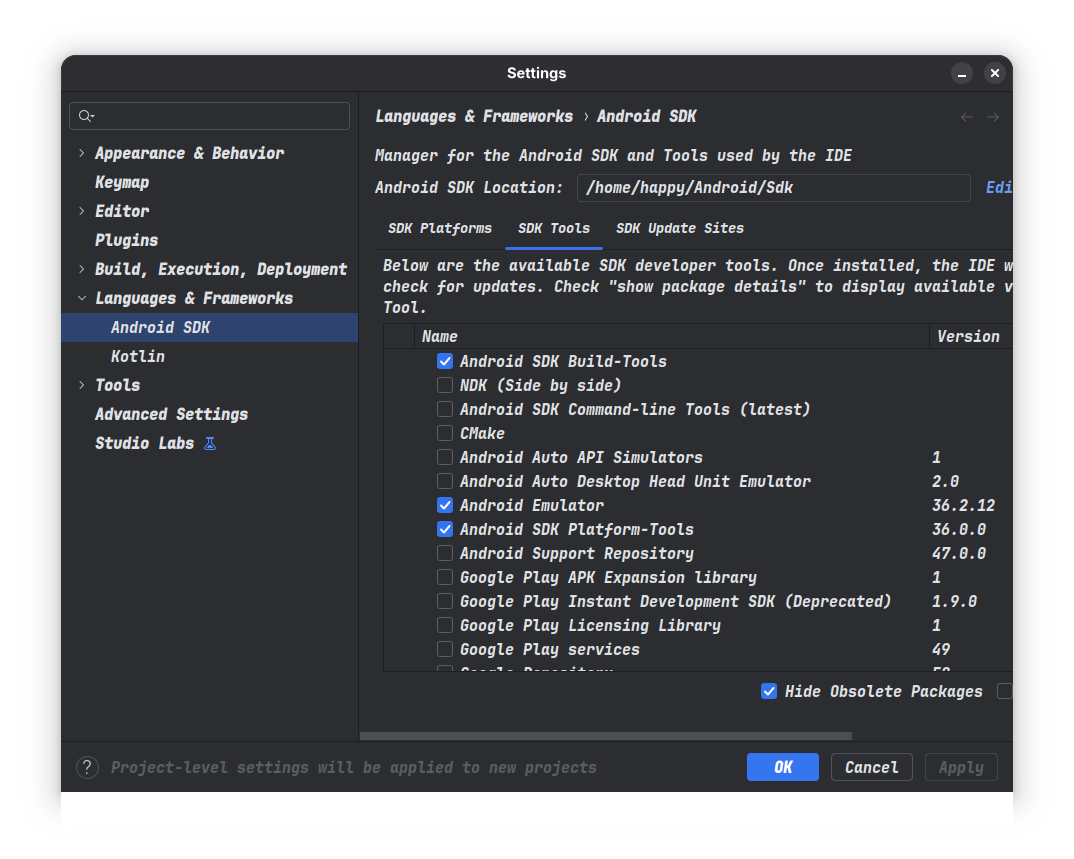
Task: Check Google Play Instant Development SDK
Action: point(445,601)
